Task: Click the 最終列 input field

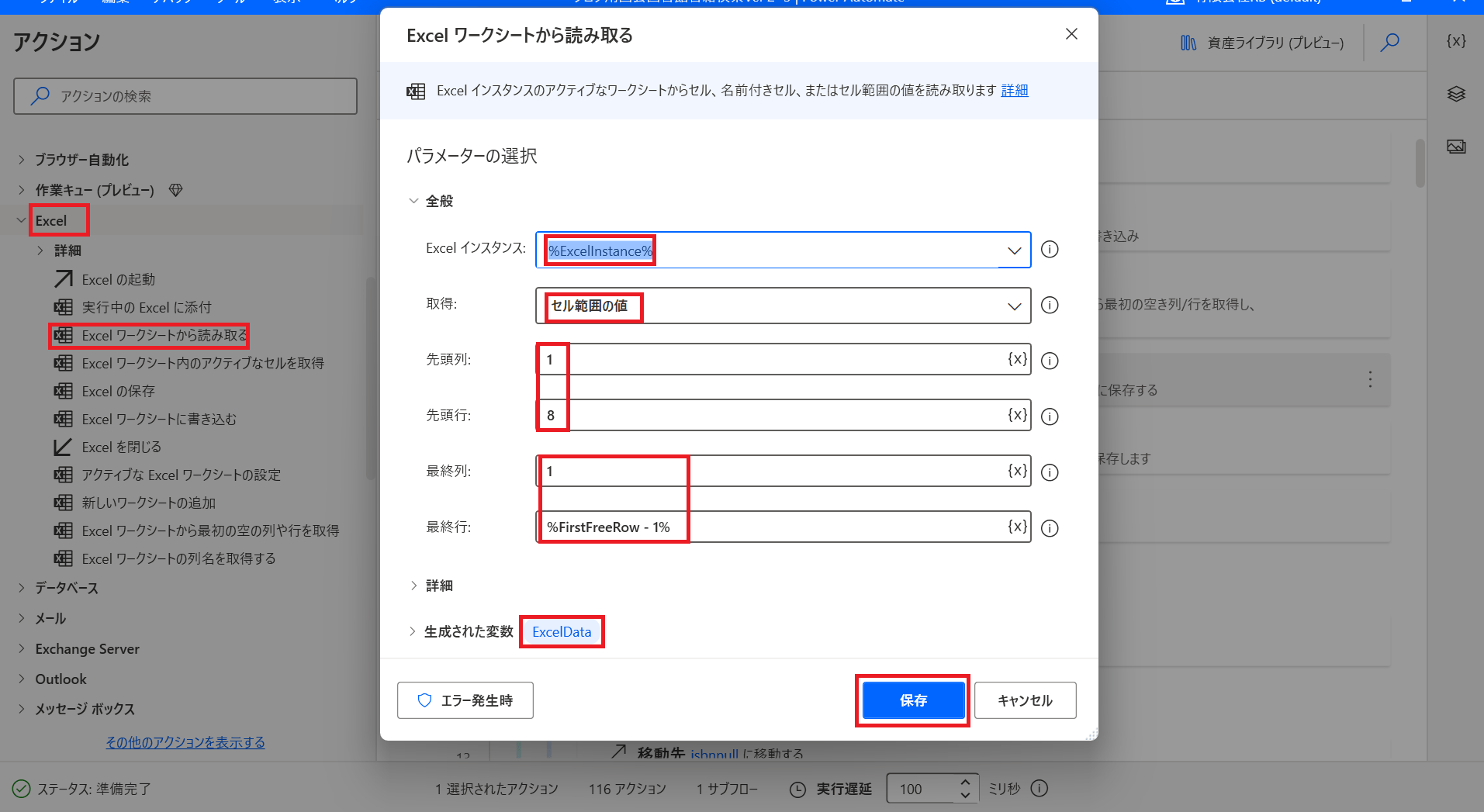Action: (x=783, y=471)
